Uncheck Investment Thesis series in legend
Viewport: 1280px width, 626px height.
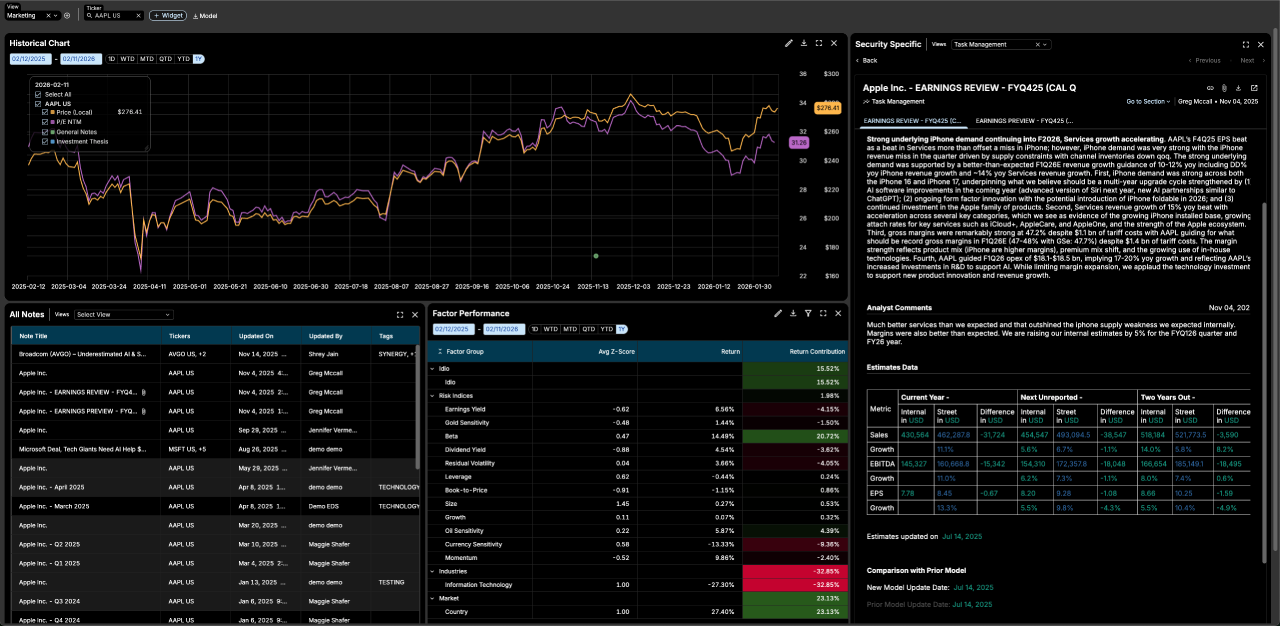tap(45, 141)
